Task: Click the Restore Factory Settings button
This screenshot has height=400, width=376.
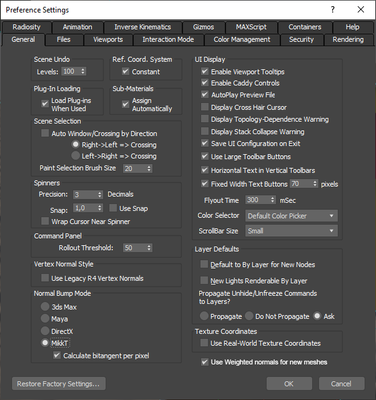Action: pyautogui.click(x=59, y=384)
